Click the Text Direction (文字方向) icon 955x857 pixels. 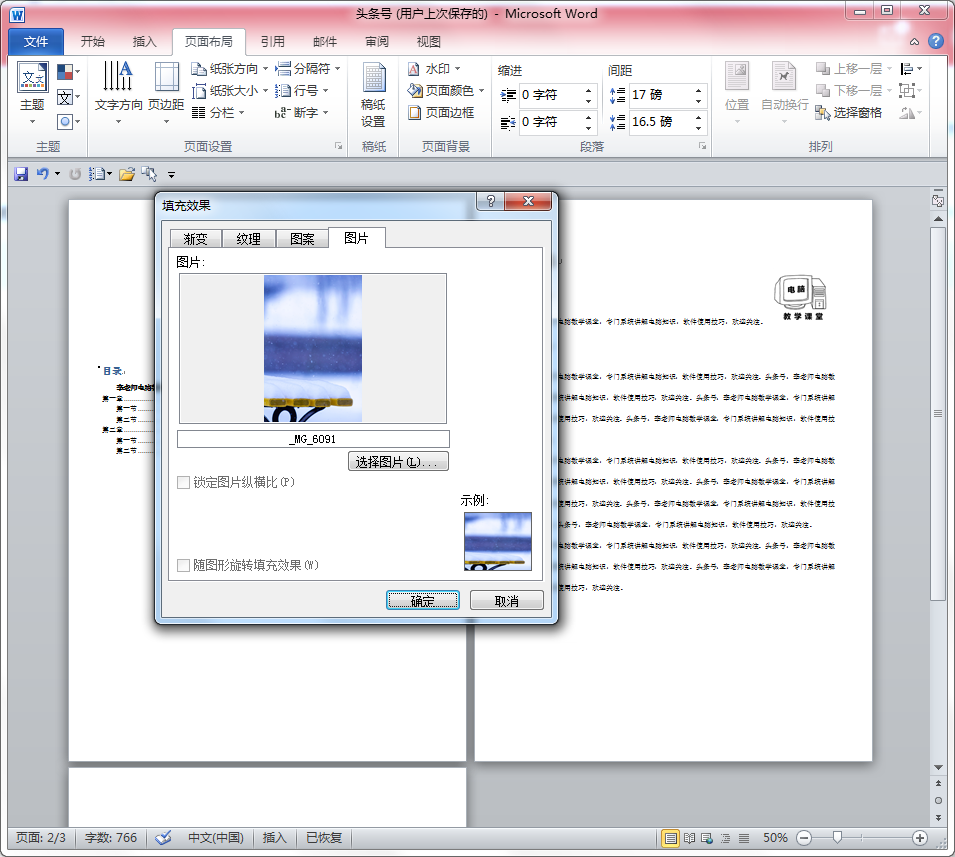click(118, 88)
